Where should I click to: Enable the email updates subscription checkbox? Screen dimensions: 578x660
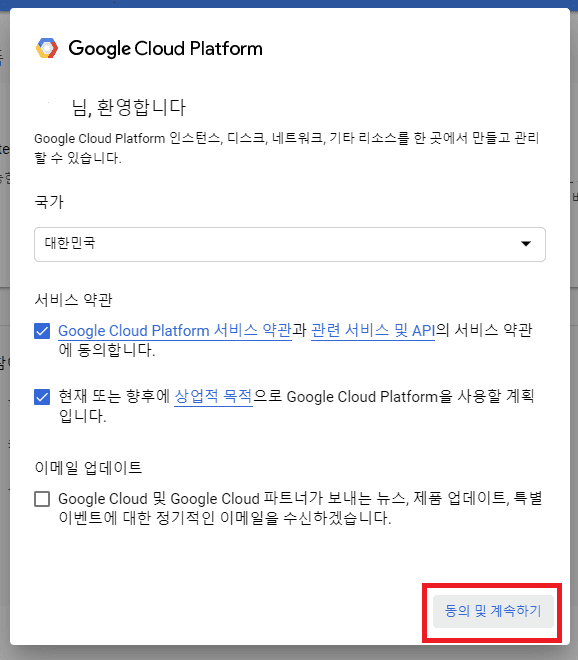click(42, 499)
